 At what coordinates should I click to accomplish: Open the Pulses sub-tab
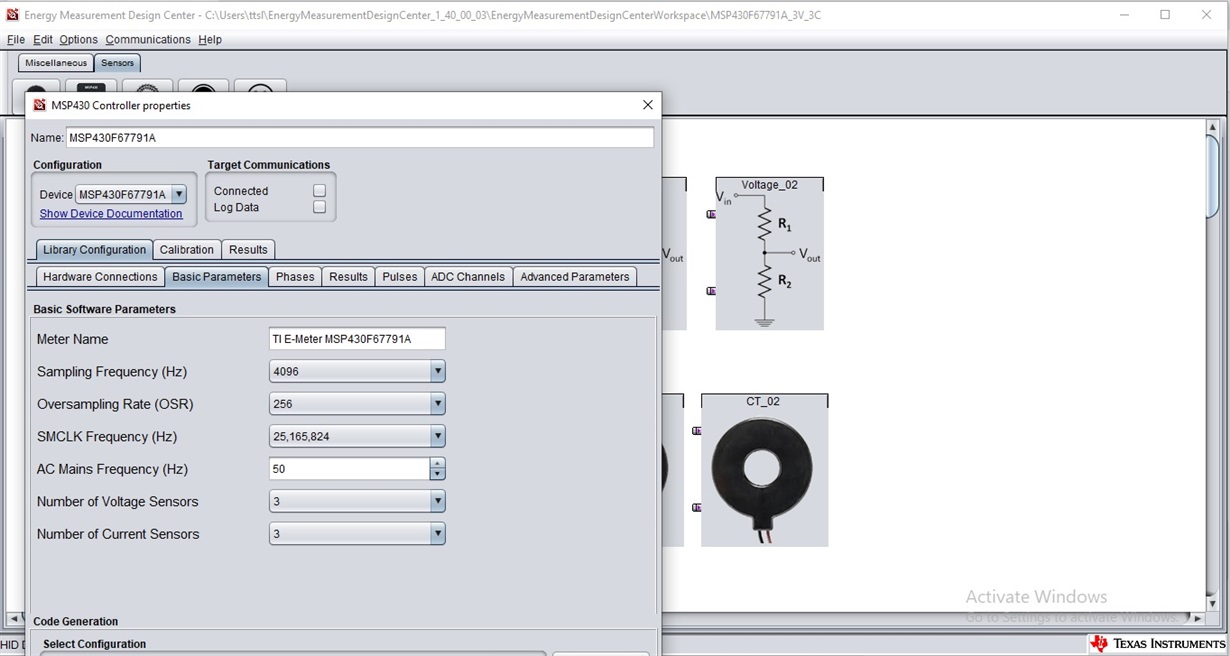pos(400,277)
